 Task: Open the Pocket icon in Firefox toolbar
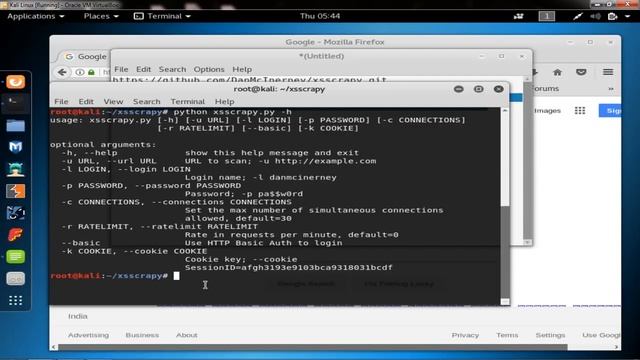[x=581, y=72]
